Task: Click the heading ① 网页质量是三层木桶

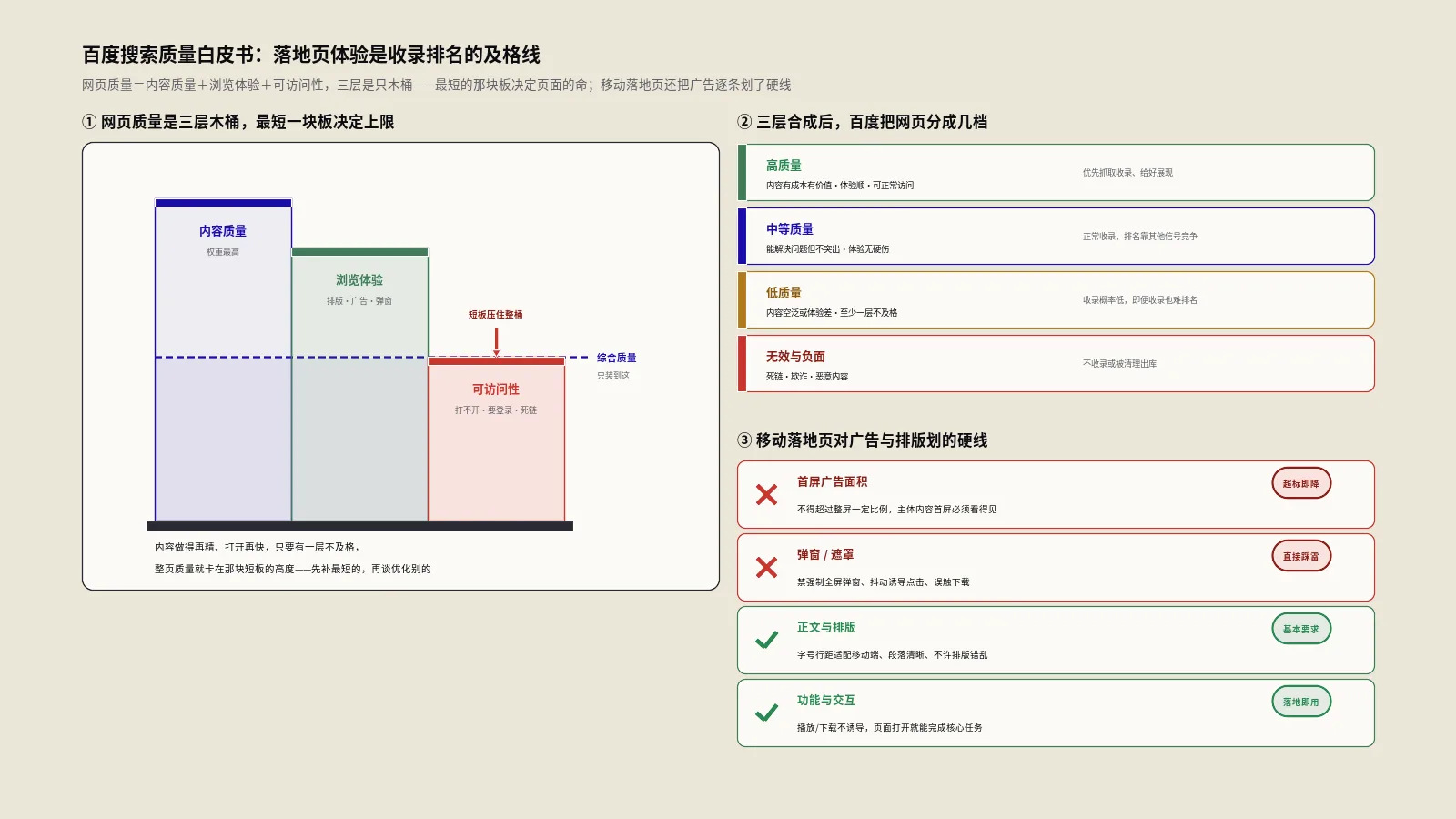Action: click(x=238, y=122)
